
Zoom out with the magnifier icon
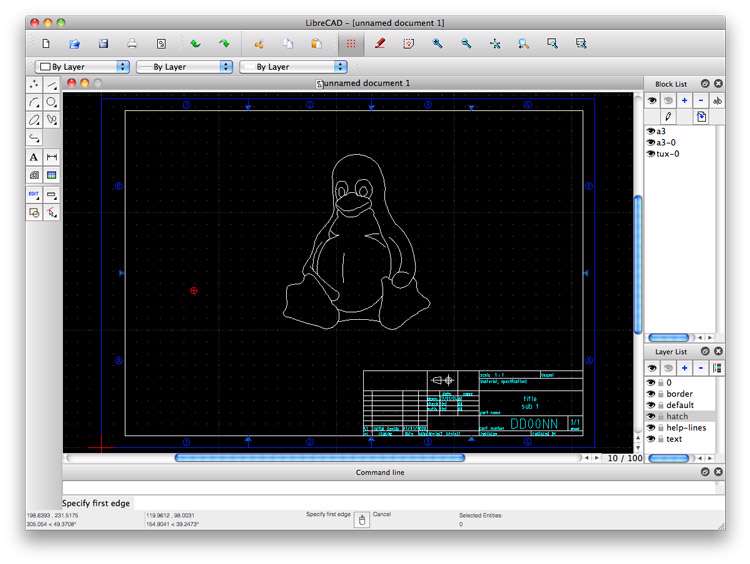[466, 44]
